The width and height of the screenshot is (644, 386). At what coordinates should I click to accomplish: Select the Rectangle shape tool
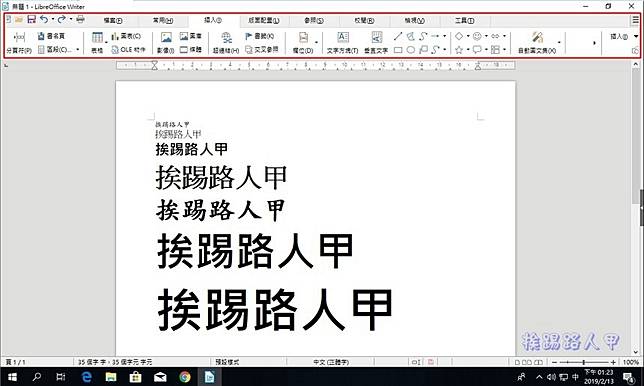click(x=398, y=50)
